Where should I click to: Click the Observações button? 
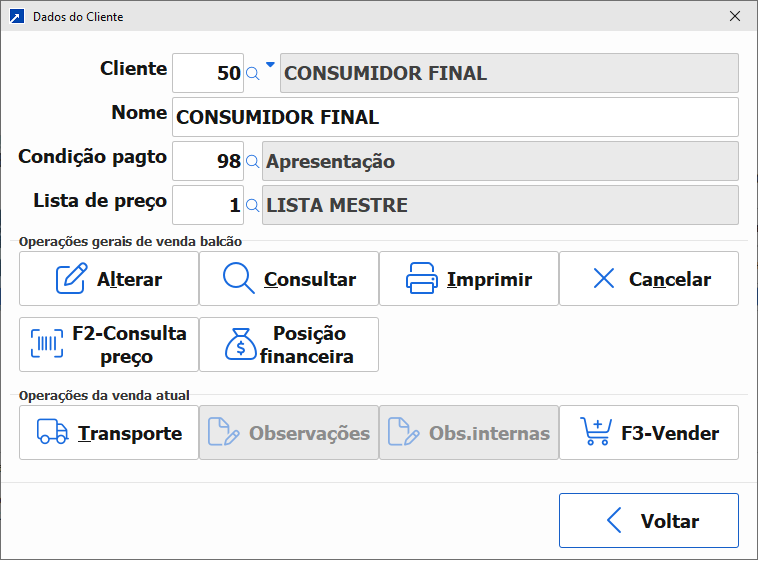click(x=289, y=433)
